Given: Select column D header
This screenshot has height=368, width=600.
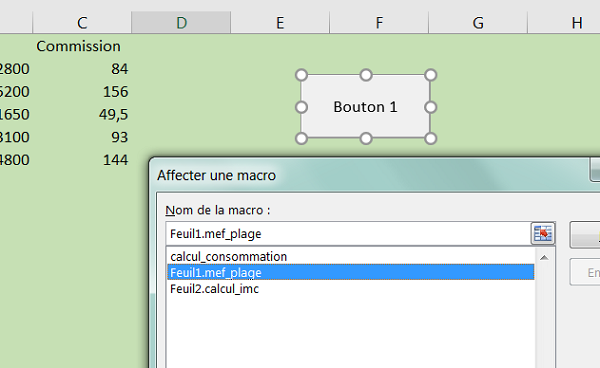Looking at the screenshot, I should (181, 23).
